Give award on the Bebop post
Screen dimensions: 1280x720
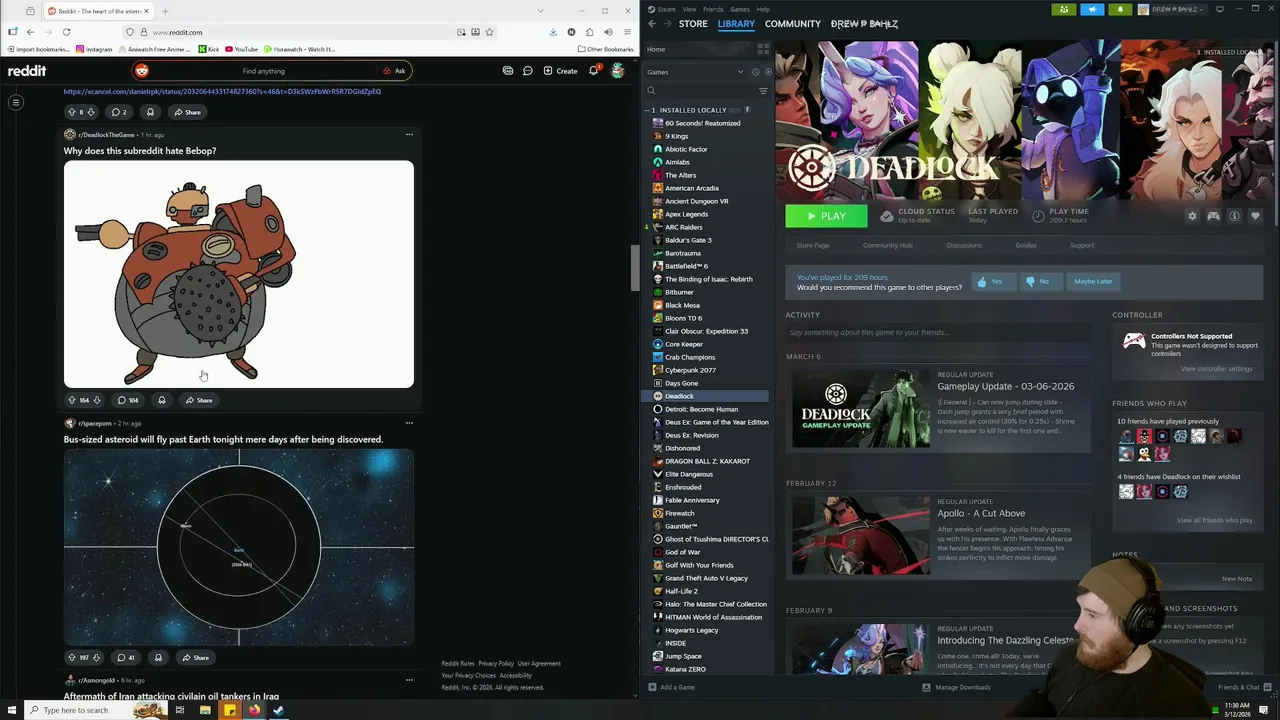tap(162, 400)
